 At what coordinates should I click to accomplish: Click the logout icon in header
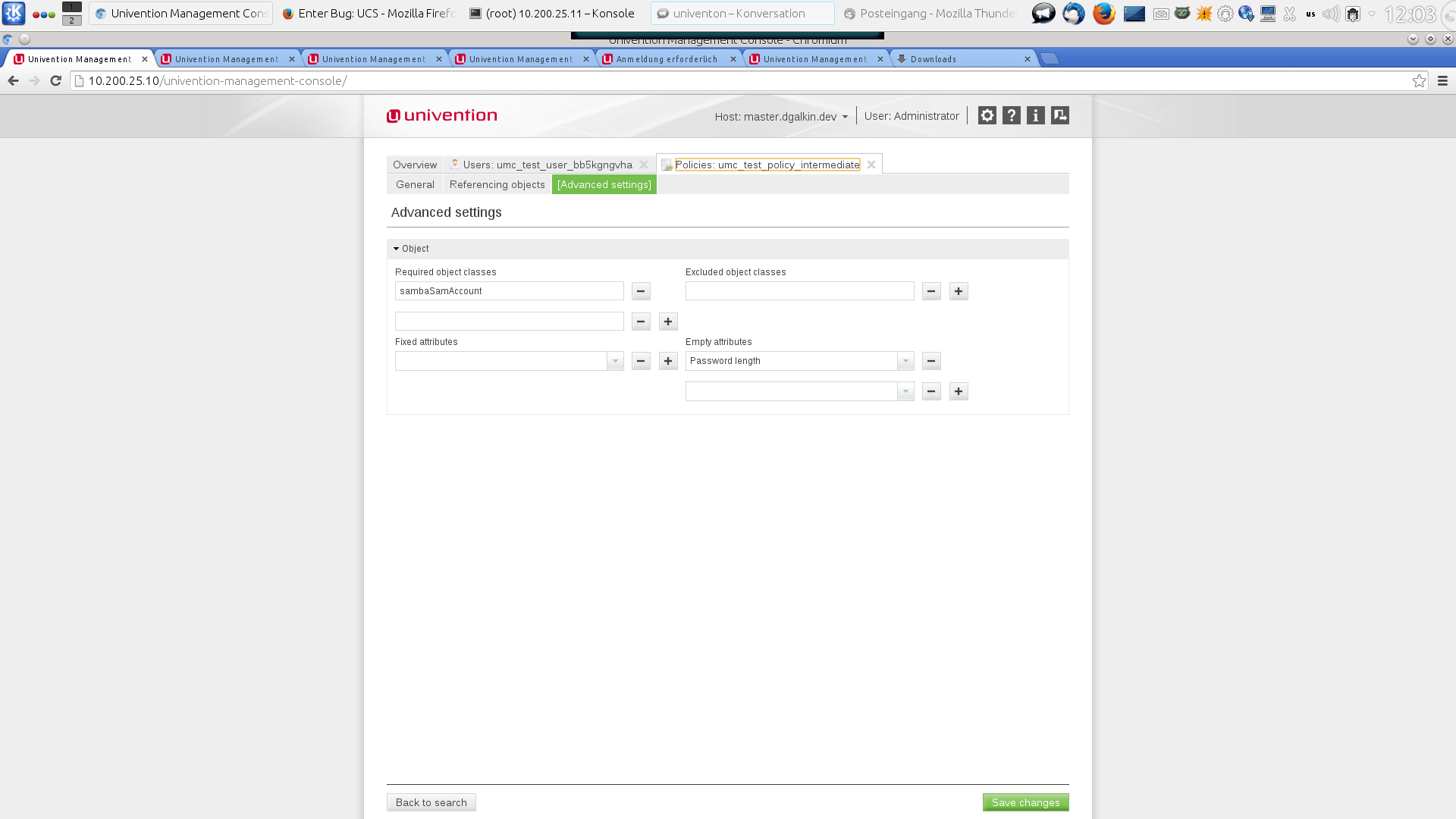tap(1059, 115)
